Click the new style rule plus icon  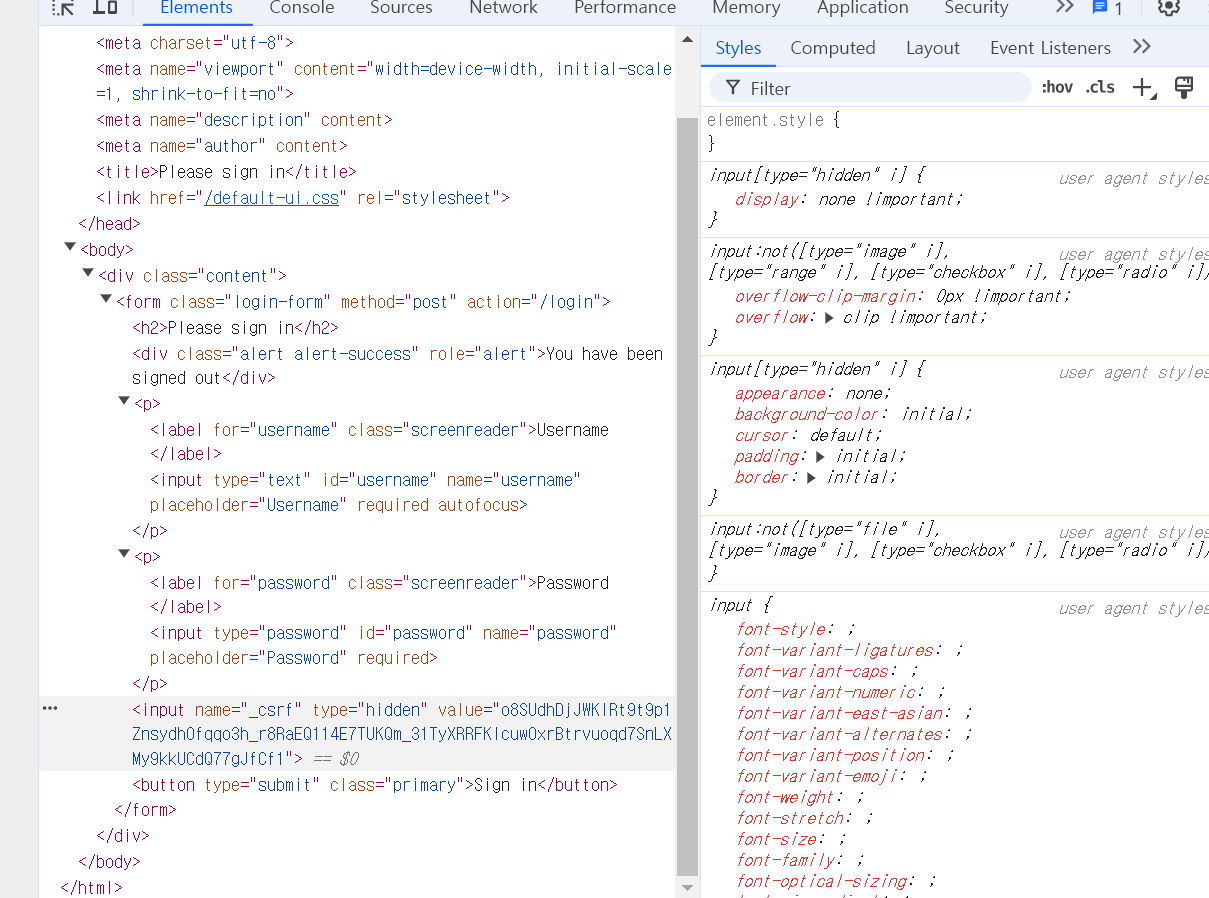point(1144,88)
